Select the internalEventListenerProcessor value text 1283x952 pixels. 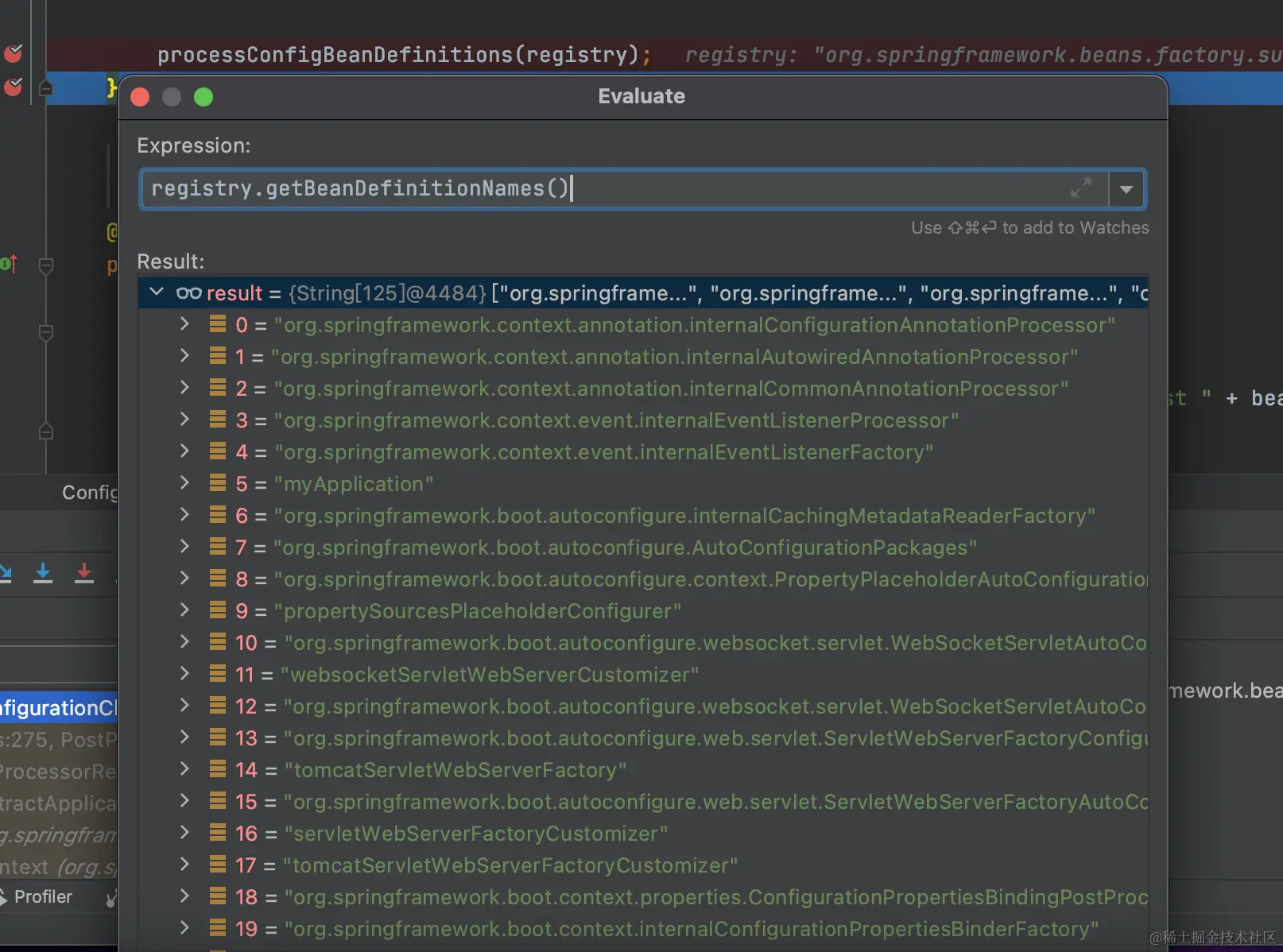click(x=616, y=420)
